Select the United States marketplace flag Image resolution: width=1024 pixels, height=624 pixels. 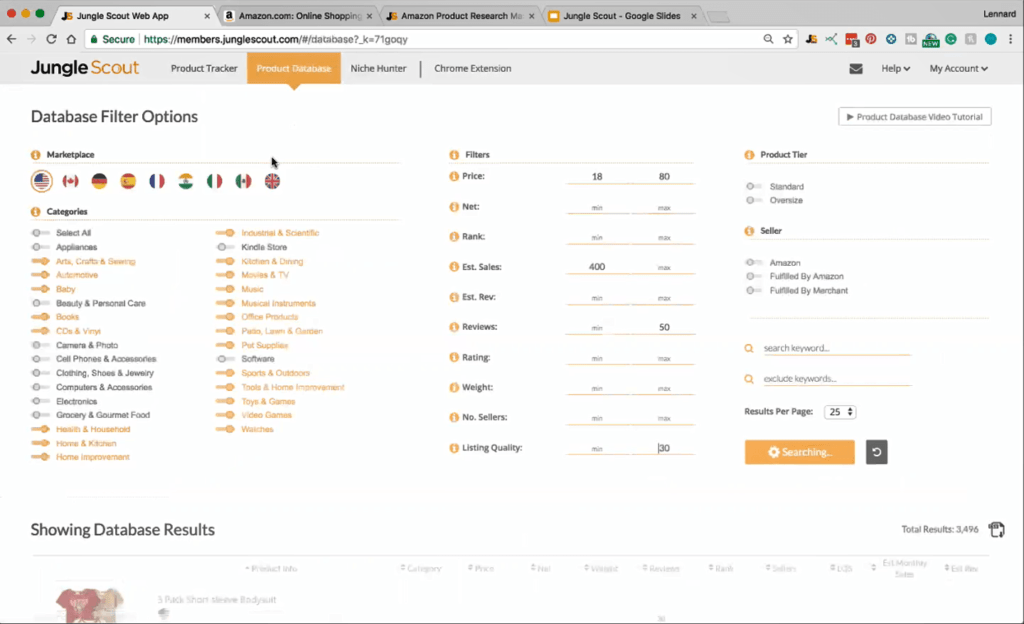pyautogui.click(x=42, y=181)
